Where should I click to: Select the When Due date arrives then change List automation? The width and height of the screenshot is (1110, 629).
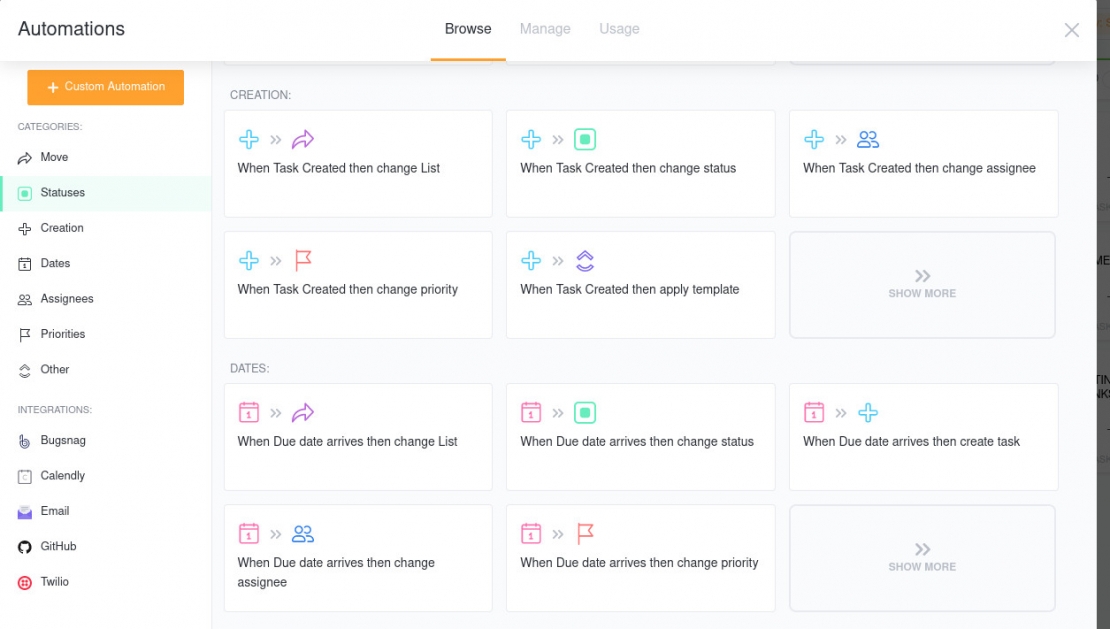pyautogui.click(x=357, y=438)
